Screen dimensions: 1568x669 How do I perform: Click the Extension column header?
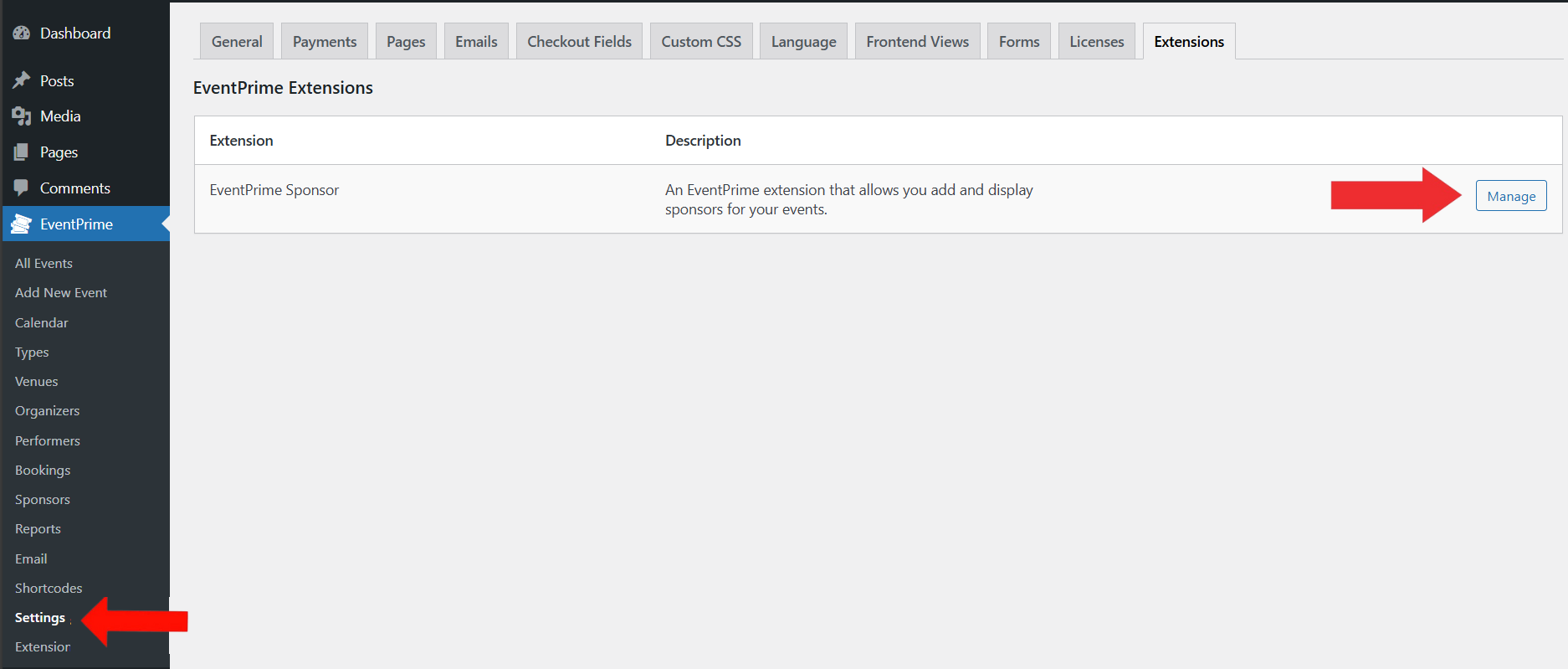point(241,141)
